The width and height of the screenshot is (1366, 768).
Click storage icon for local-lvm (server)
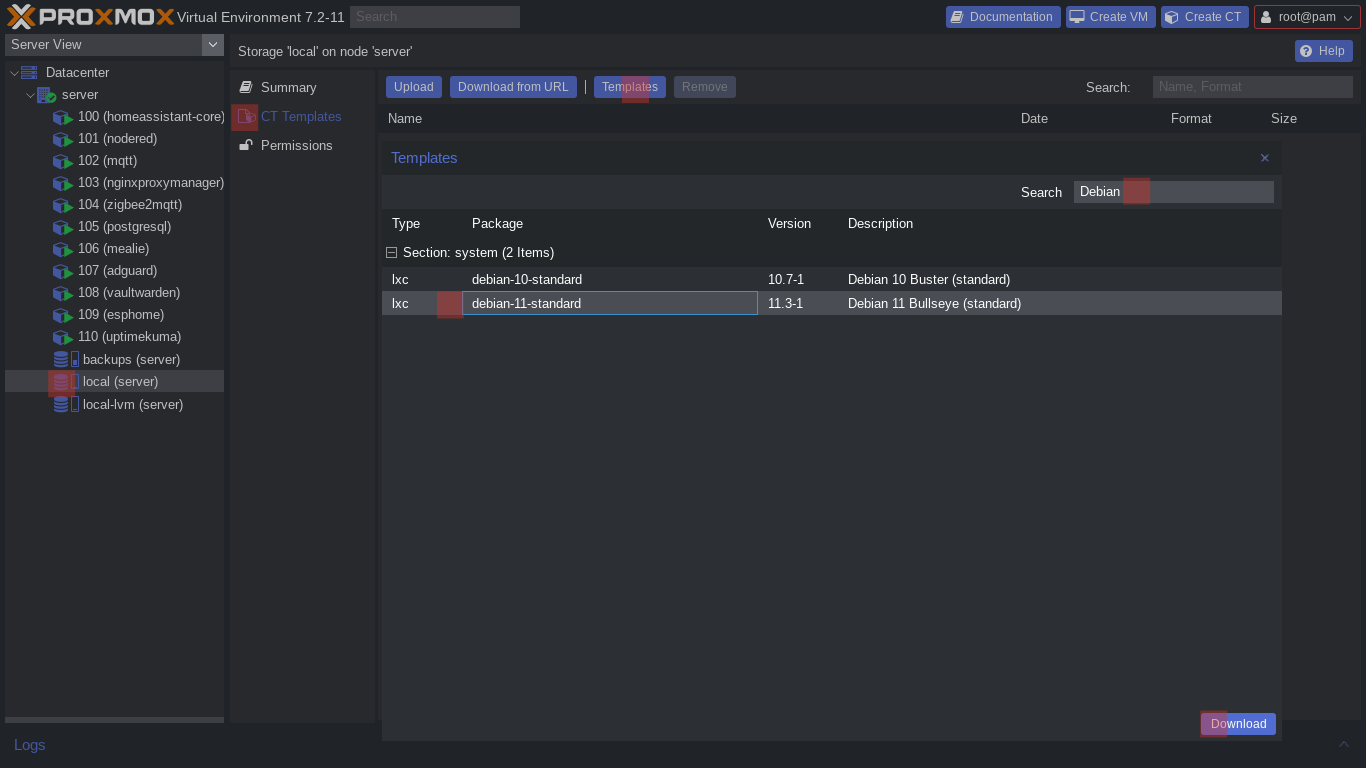click(x=66, y=404)
